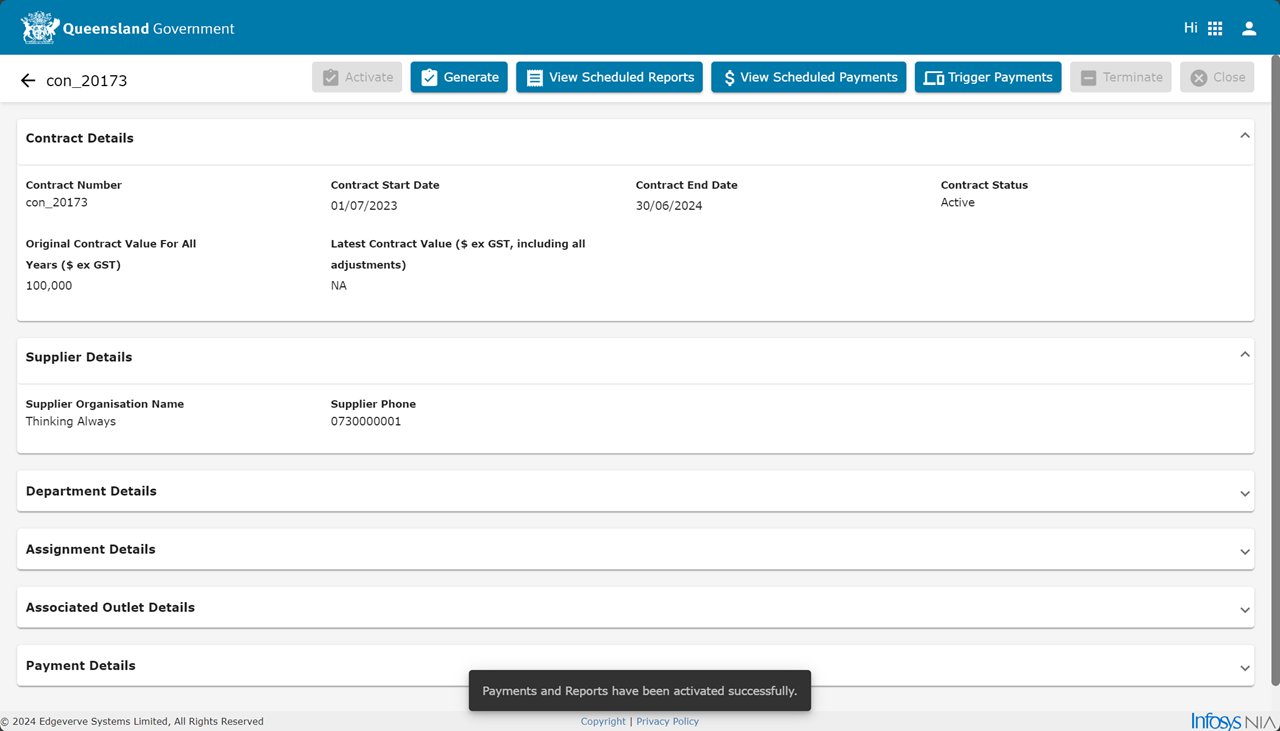Click the Generate button
This screenshot has height=731, width=1280.
pos(459,77)
